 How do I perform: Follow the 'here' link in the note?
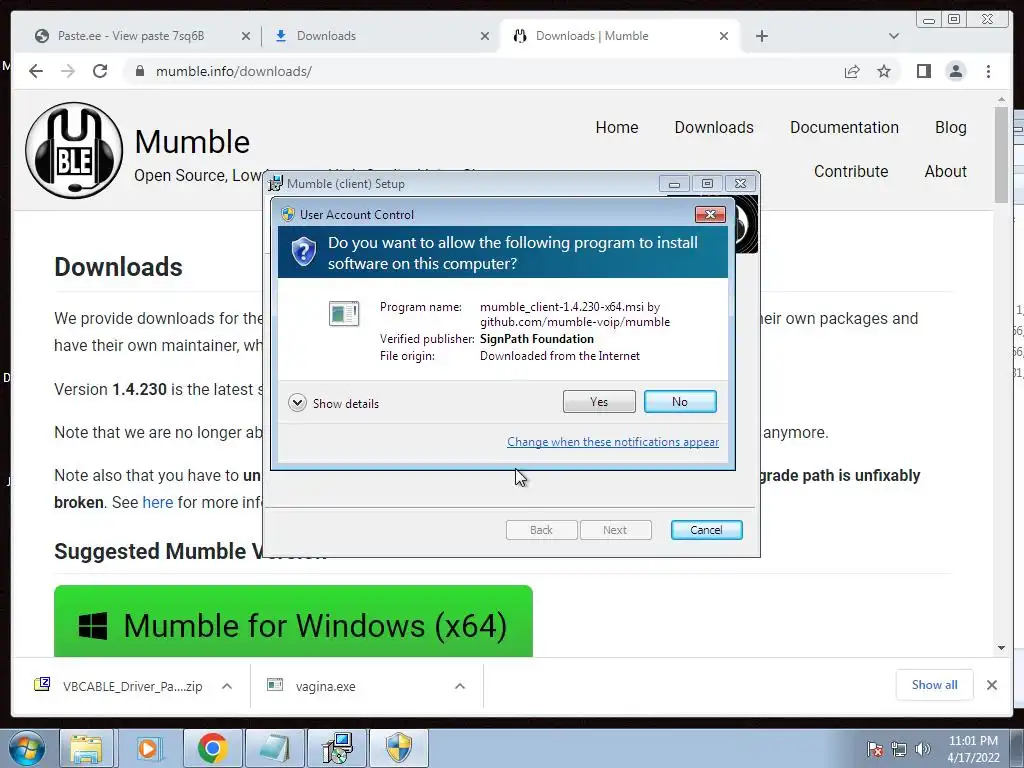coord(157,502)
